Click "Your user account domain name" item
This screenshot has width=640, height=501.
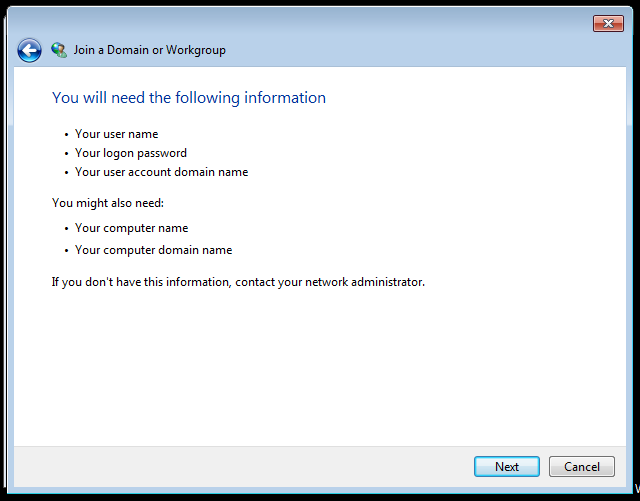161,172
